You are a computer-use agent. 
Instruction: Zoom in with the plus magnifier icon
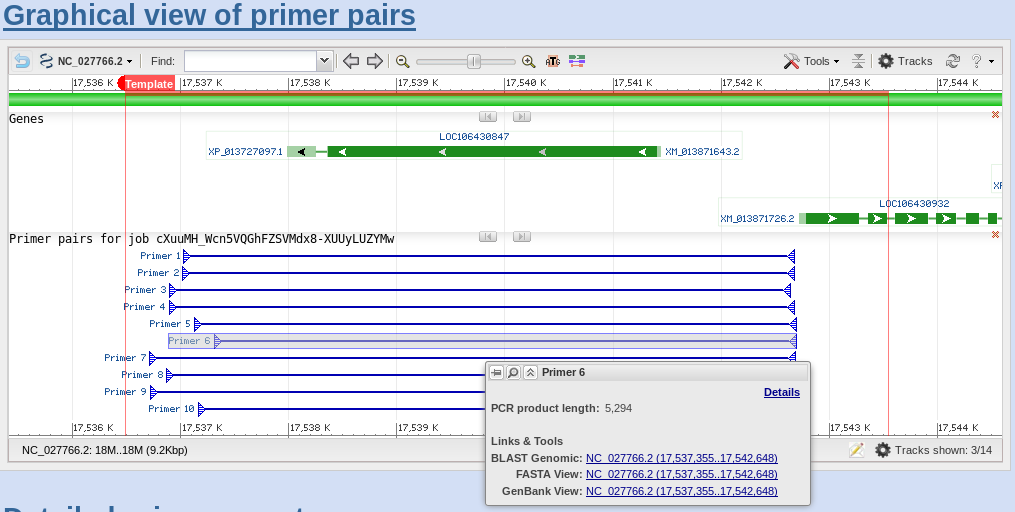click(x=529, y=61)
